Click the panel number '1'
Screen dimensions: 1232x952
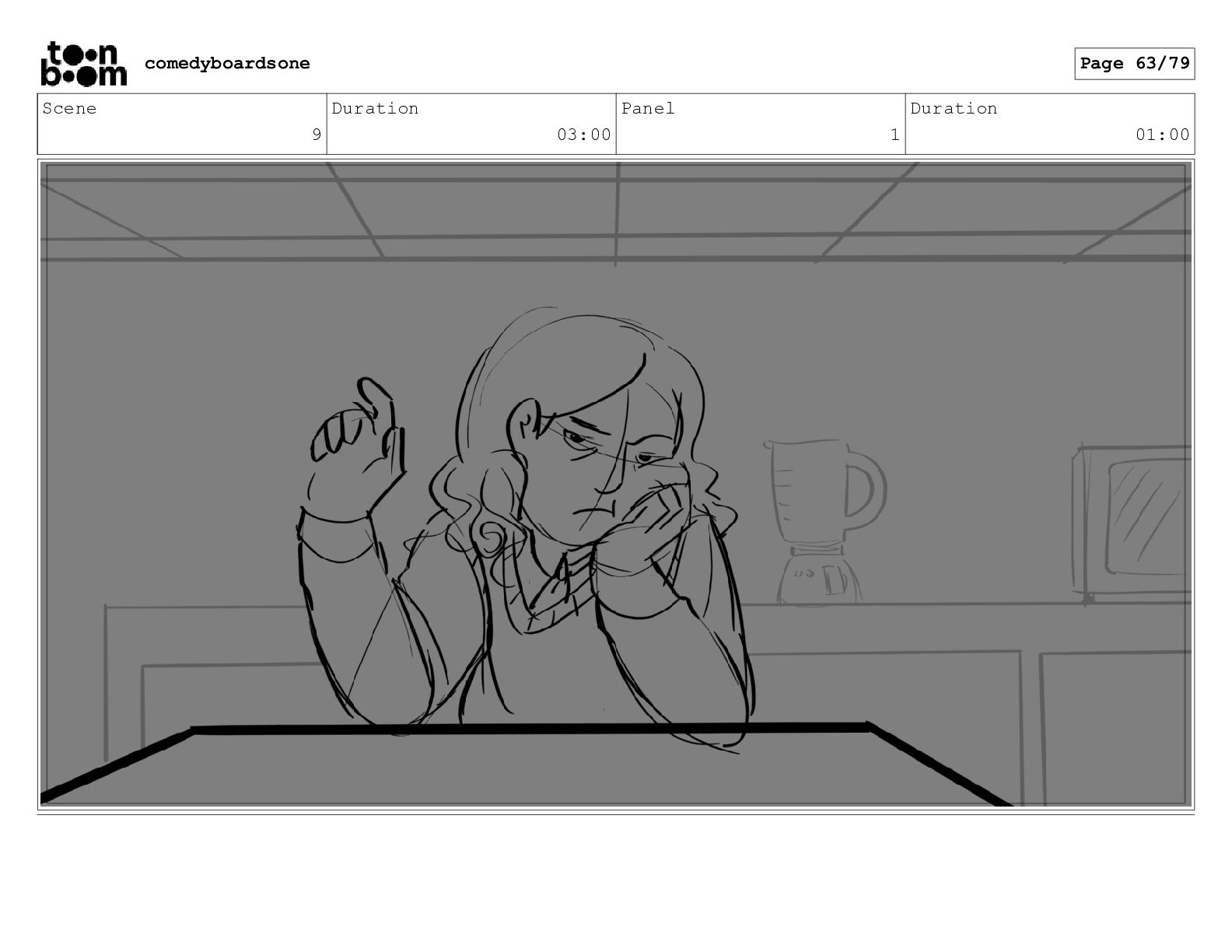895,135
